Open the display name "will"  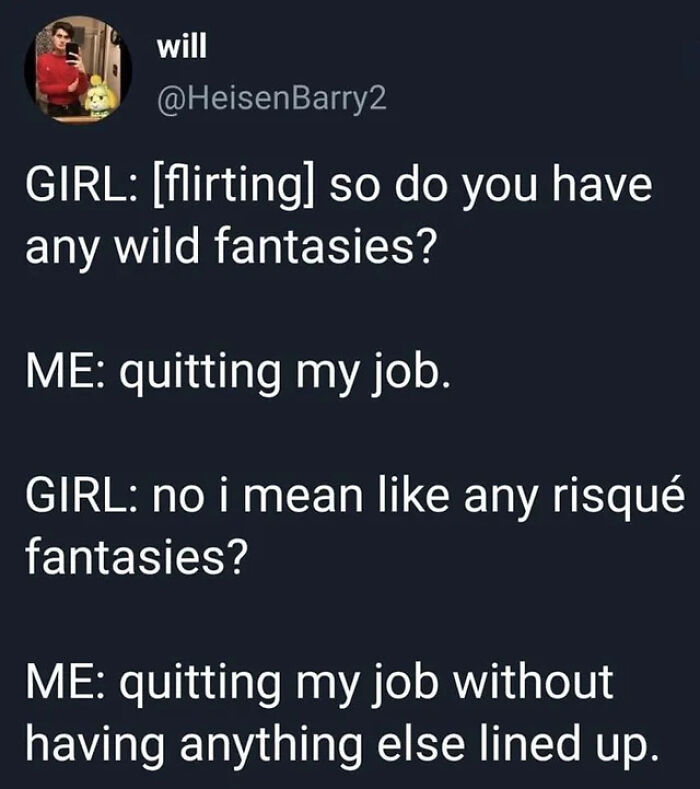[x=180, y=48]
